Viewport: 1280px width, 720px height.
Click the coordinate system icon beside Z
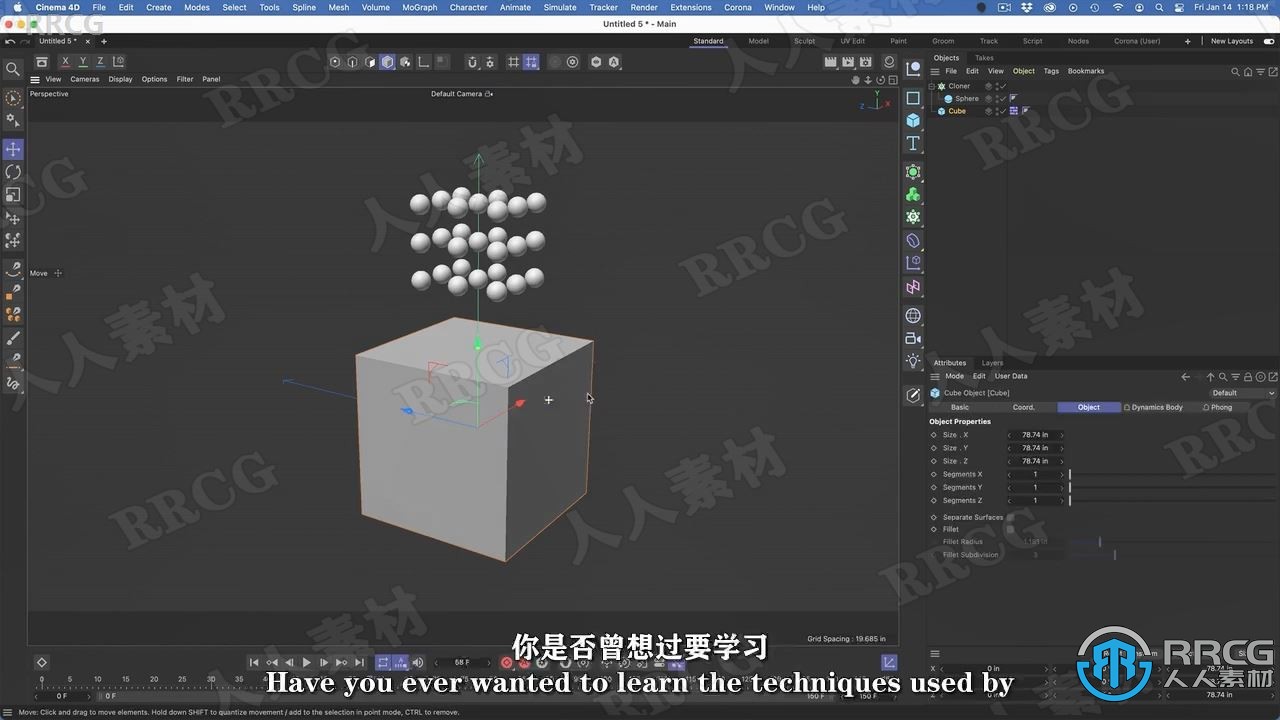[x=119, y=62]
